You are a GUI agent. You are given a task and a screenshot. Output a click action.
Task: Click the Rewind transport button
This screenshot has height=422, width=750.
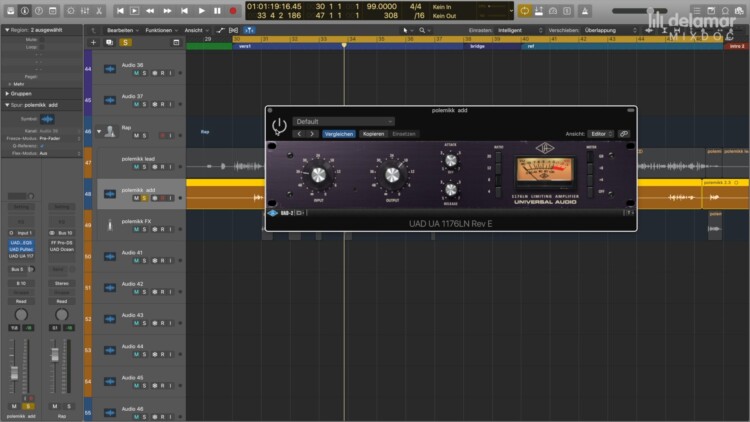(x=150, y=11)
